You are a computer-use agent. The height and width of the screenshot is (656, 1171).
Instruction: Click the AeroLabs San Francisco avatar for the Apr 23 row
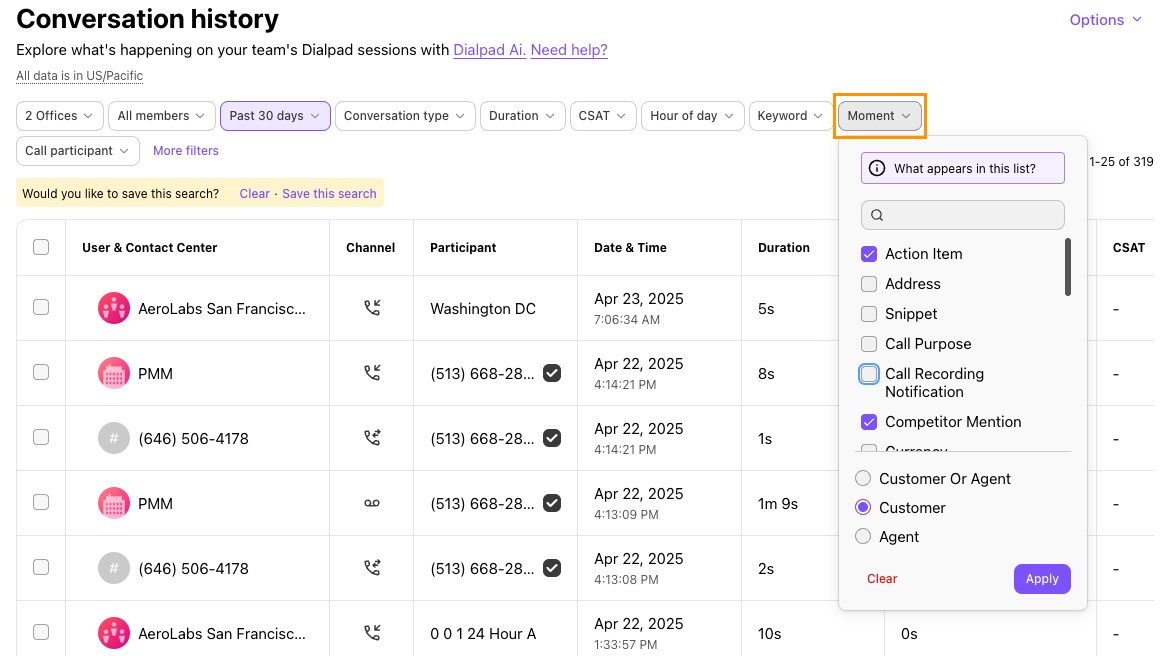coord(114,309)
